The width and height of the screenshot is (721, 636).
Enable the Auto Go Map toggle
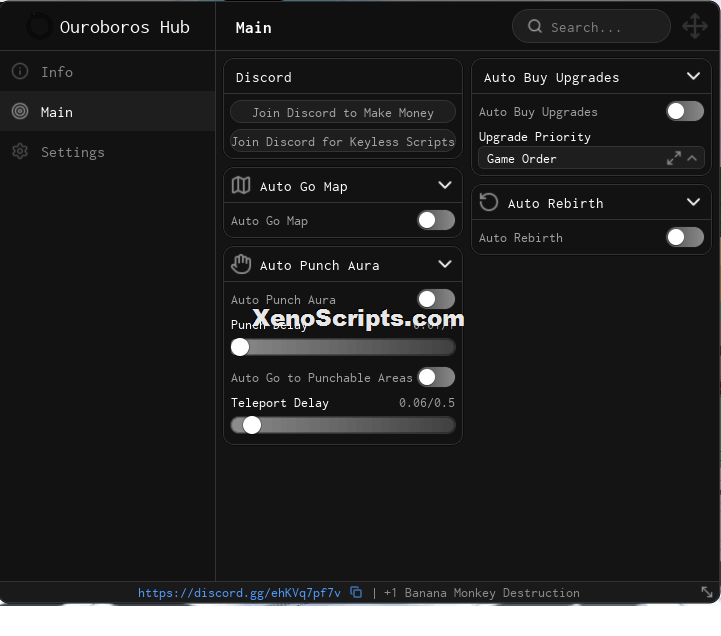pos(436,220)
